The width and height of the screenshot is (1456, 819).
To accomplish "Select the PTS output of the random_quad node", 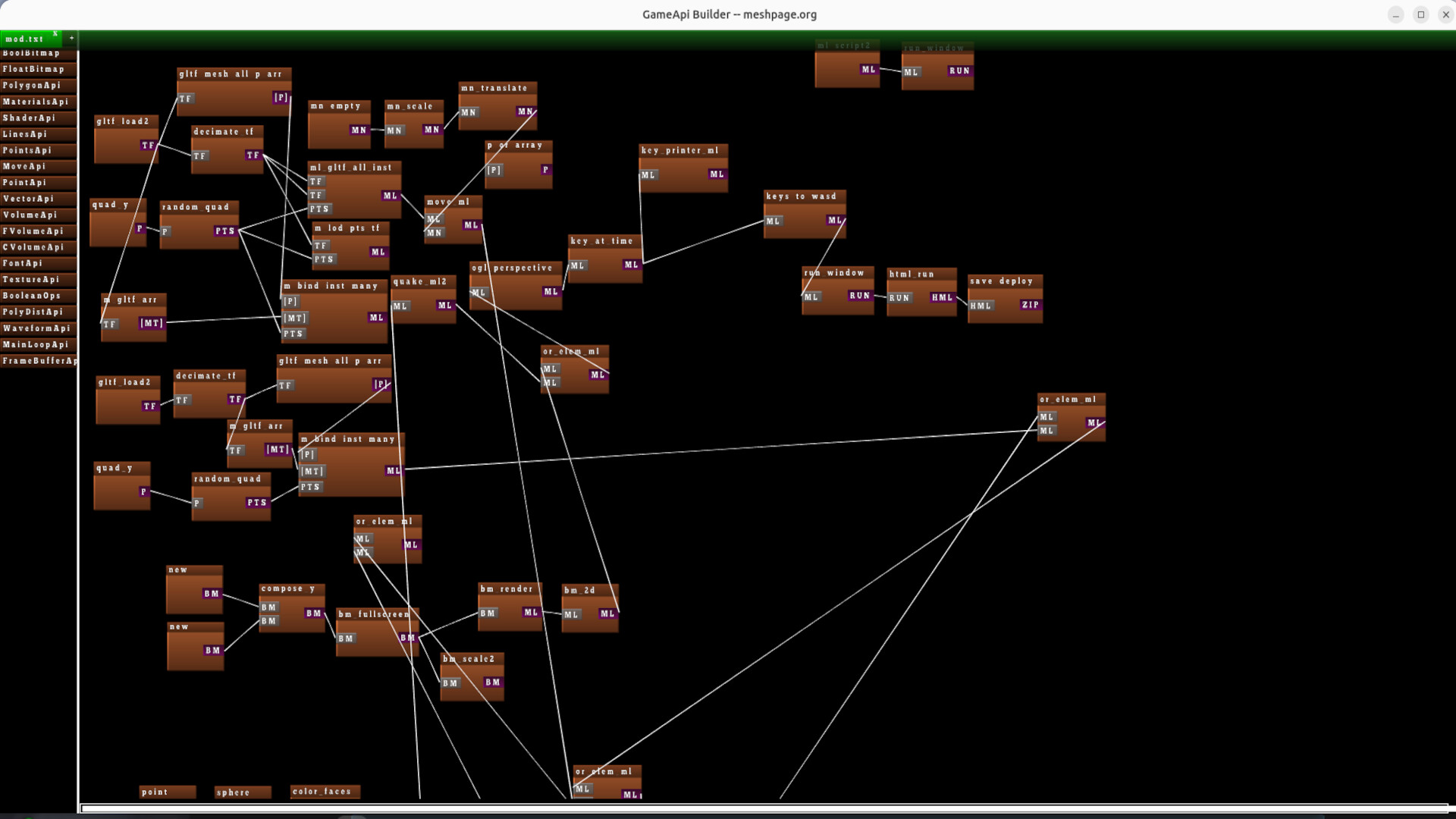I will [226, 231].
